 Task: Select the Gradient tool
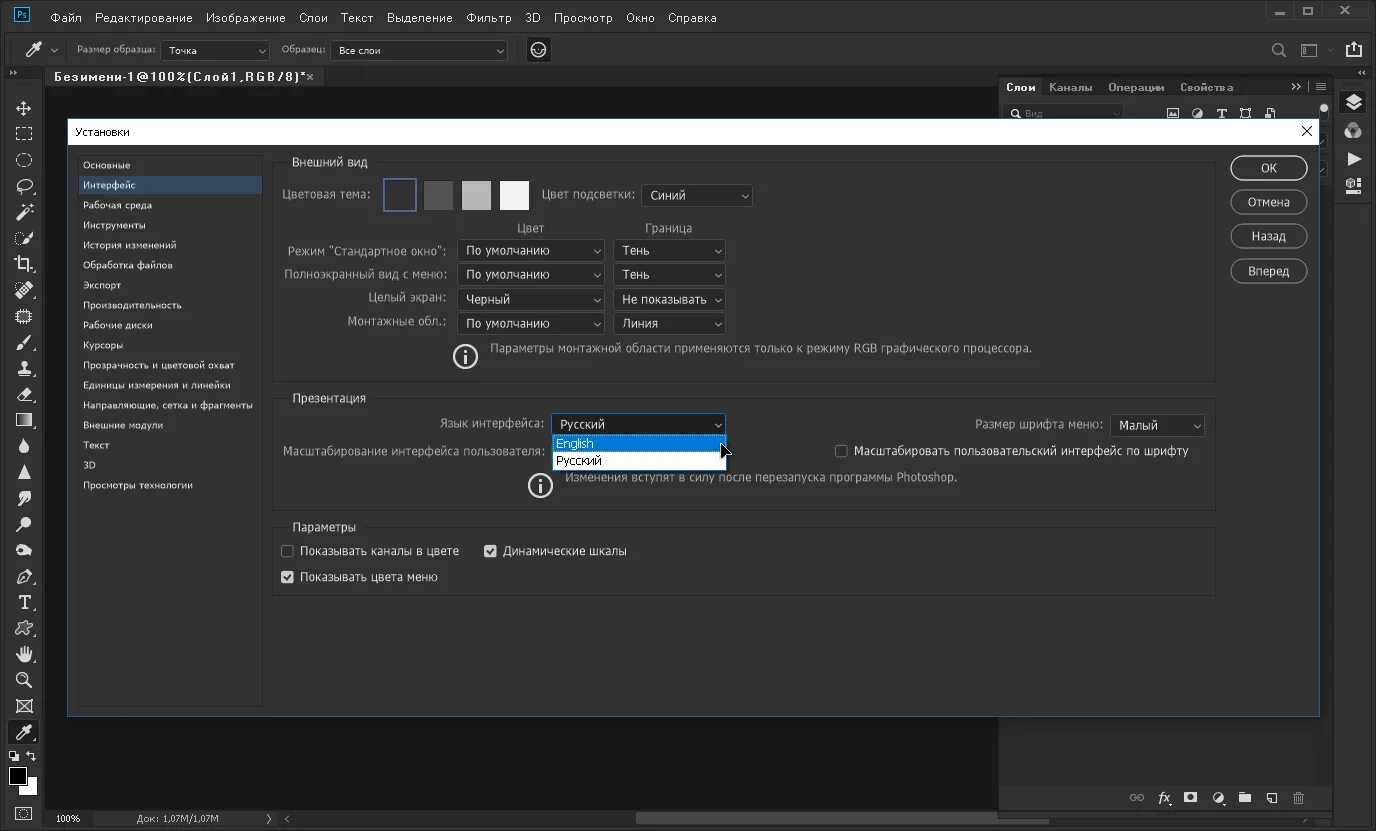(x=24, y=420)
